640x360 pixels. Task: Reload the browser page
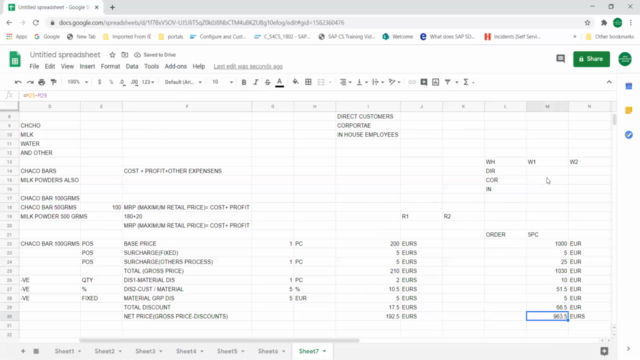click(x=36, y=22)
